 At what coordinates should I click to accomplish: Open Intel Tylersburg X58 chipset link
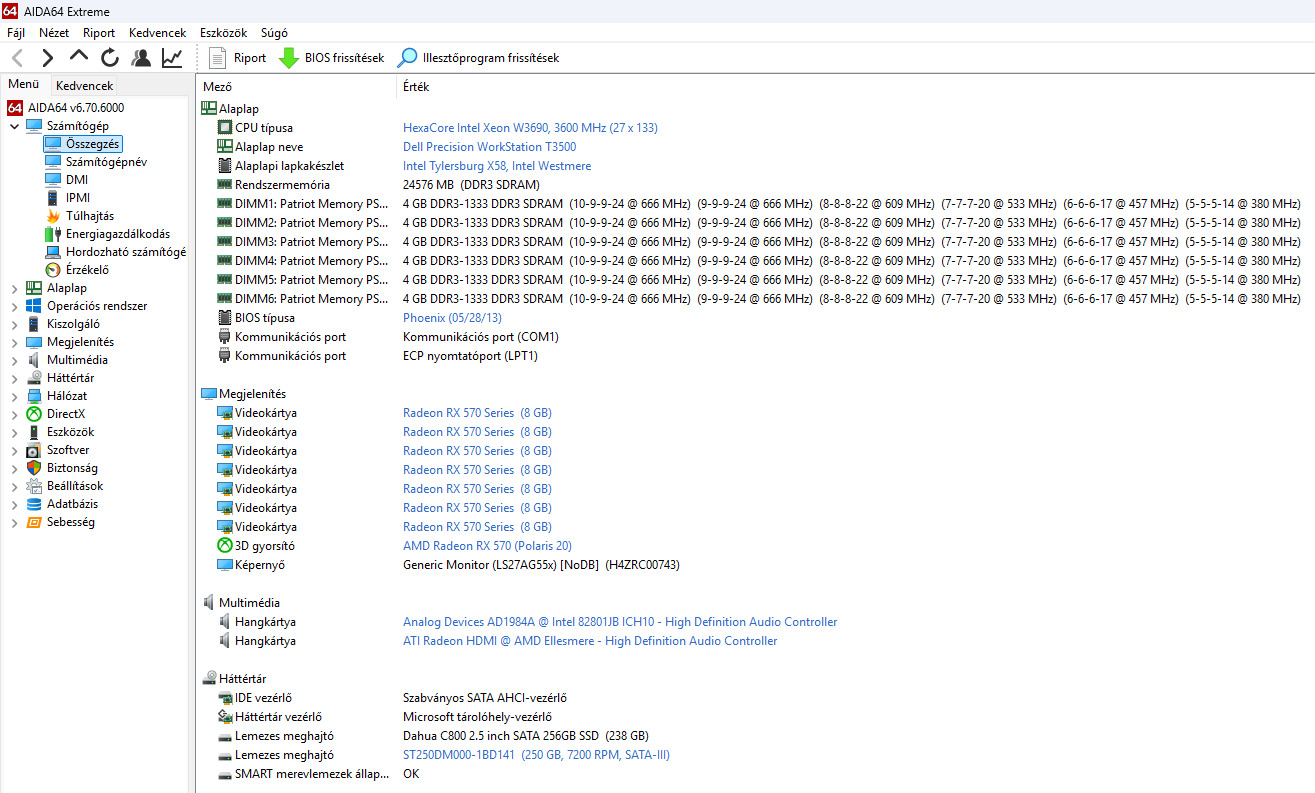[497, 166]
